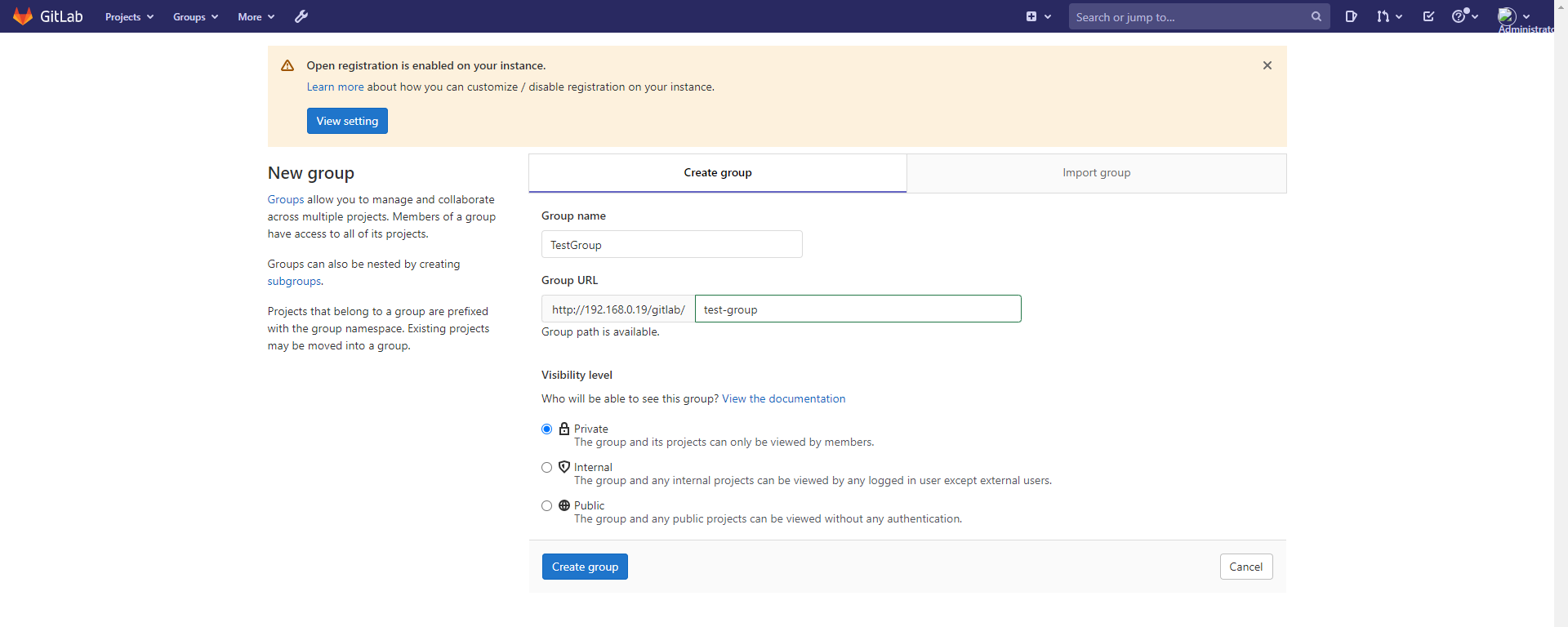Open the View the documentation link
The image size is (1568, 627).
pyautogui.click(x=784, y=398)
